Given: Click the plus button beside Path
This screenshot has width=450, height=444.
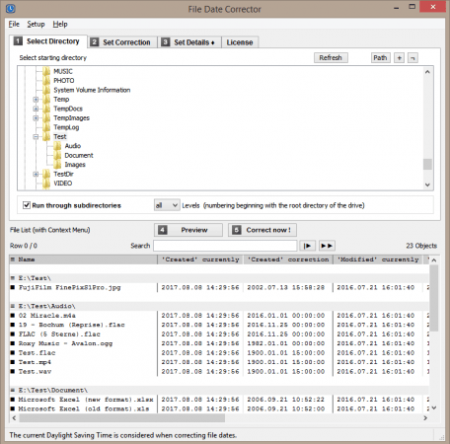Looking at the screenshot, I should (399, 58).
